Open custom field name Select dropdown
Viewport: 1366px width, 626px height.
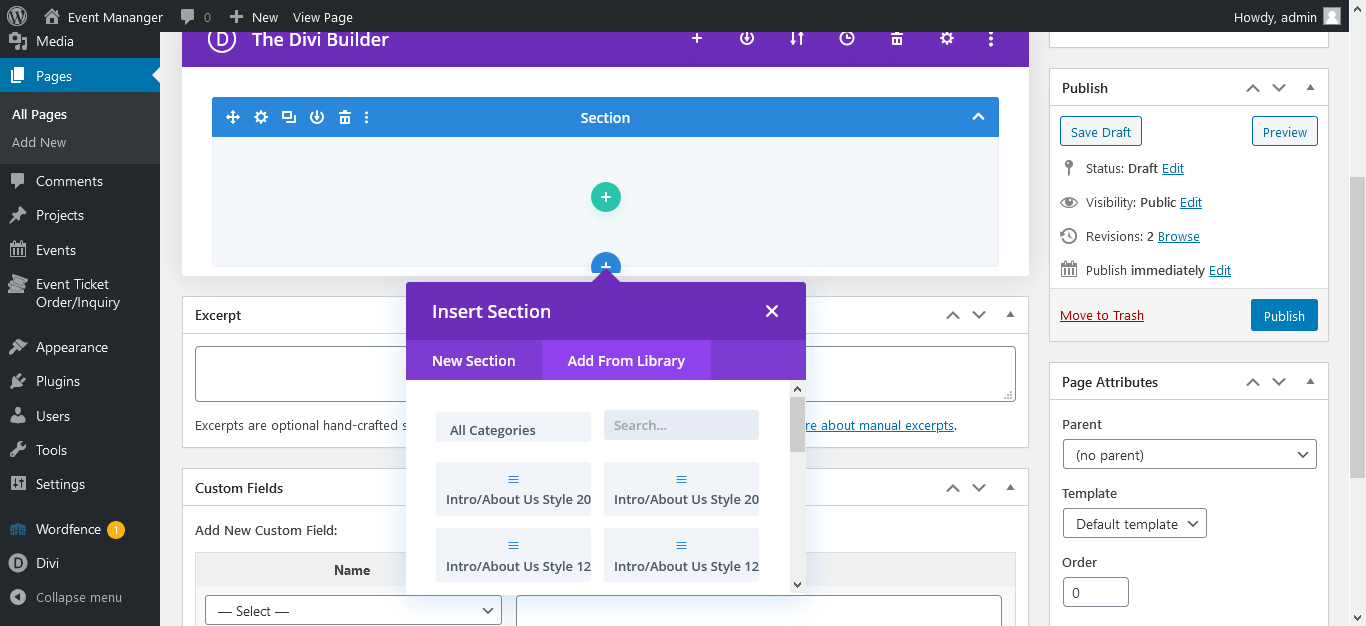[353, 610]
